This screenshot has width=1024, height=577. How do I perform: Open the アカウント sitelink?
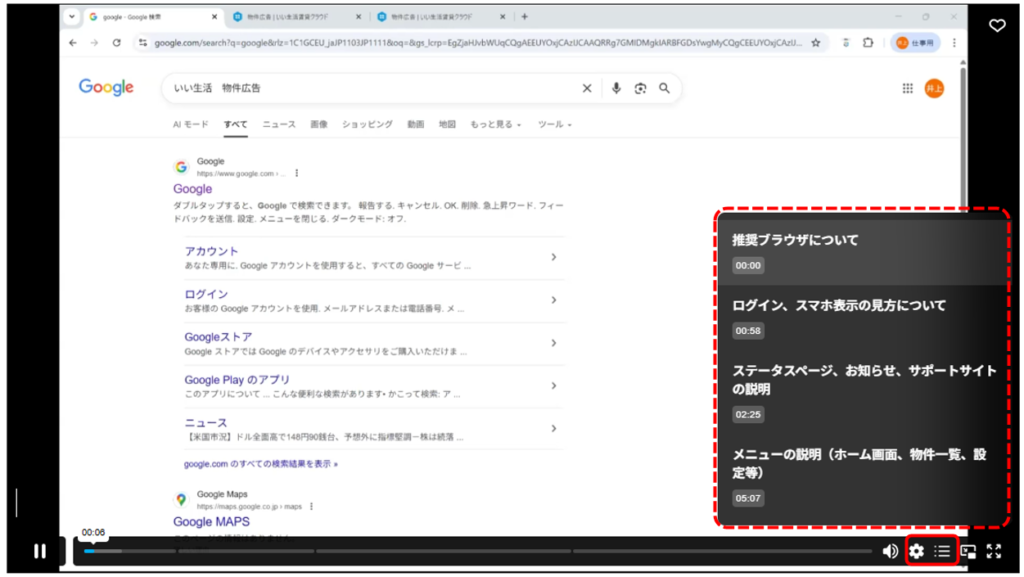(211, 251)
